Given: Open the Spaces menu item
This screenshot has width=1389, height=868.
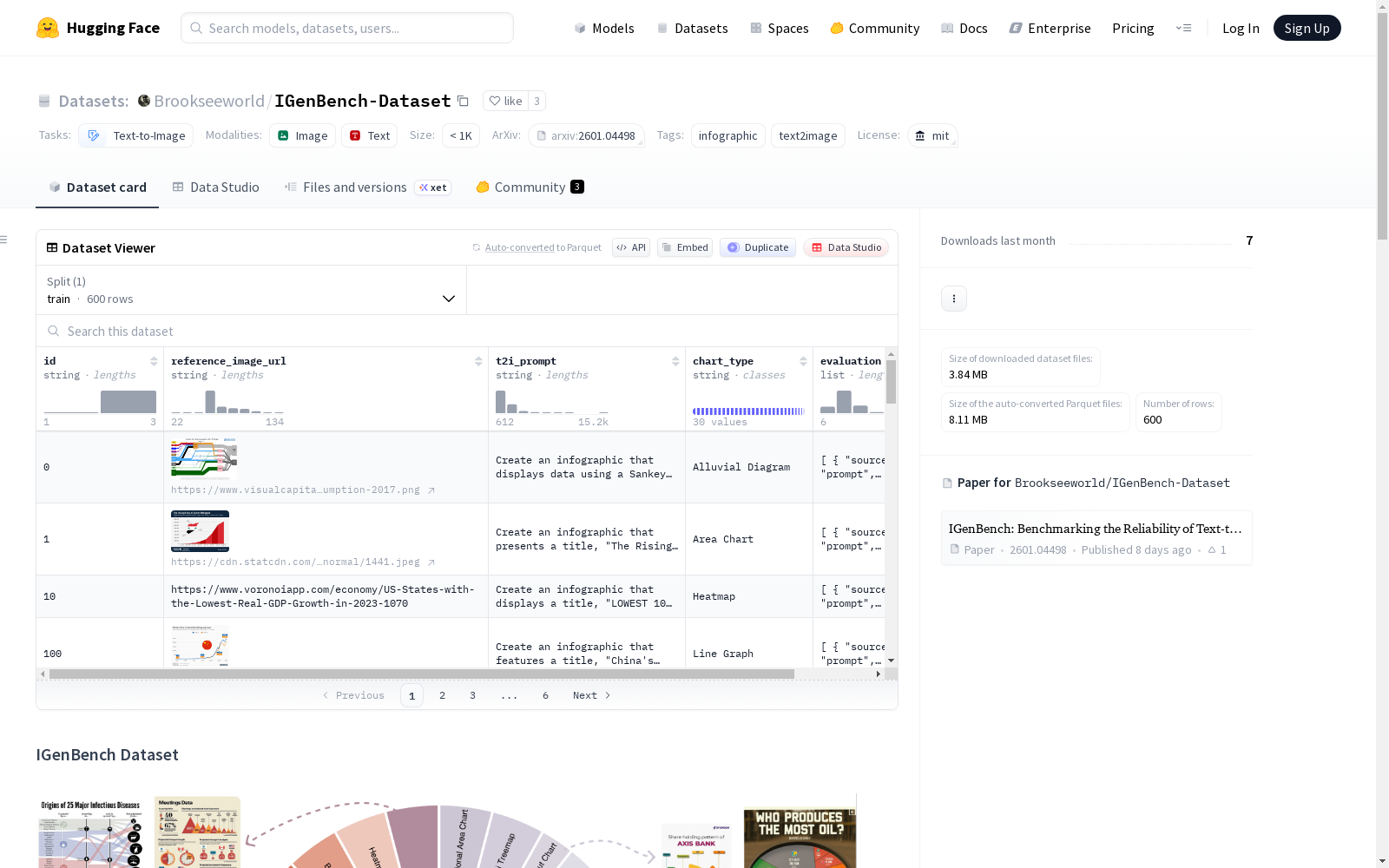Looking at the screenshot, I should [x=780, y=28].
